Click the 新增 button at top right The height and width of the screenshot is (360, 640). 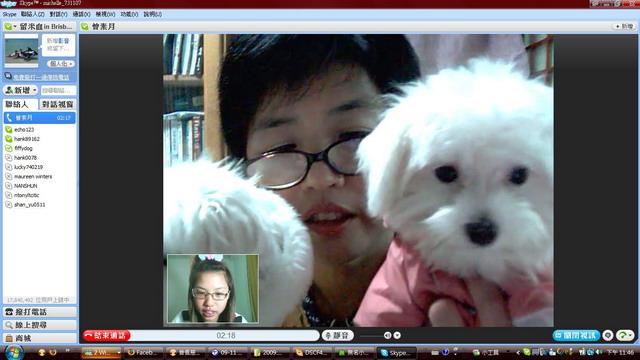coord(624,27)
